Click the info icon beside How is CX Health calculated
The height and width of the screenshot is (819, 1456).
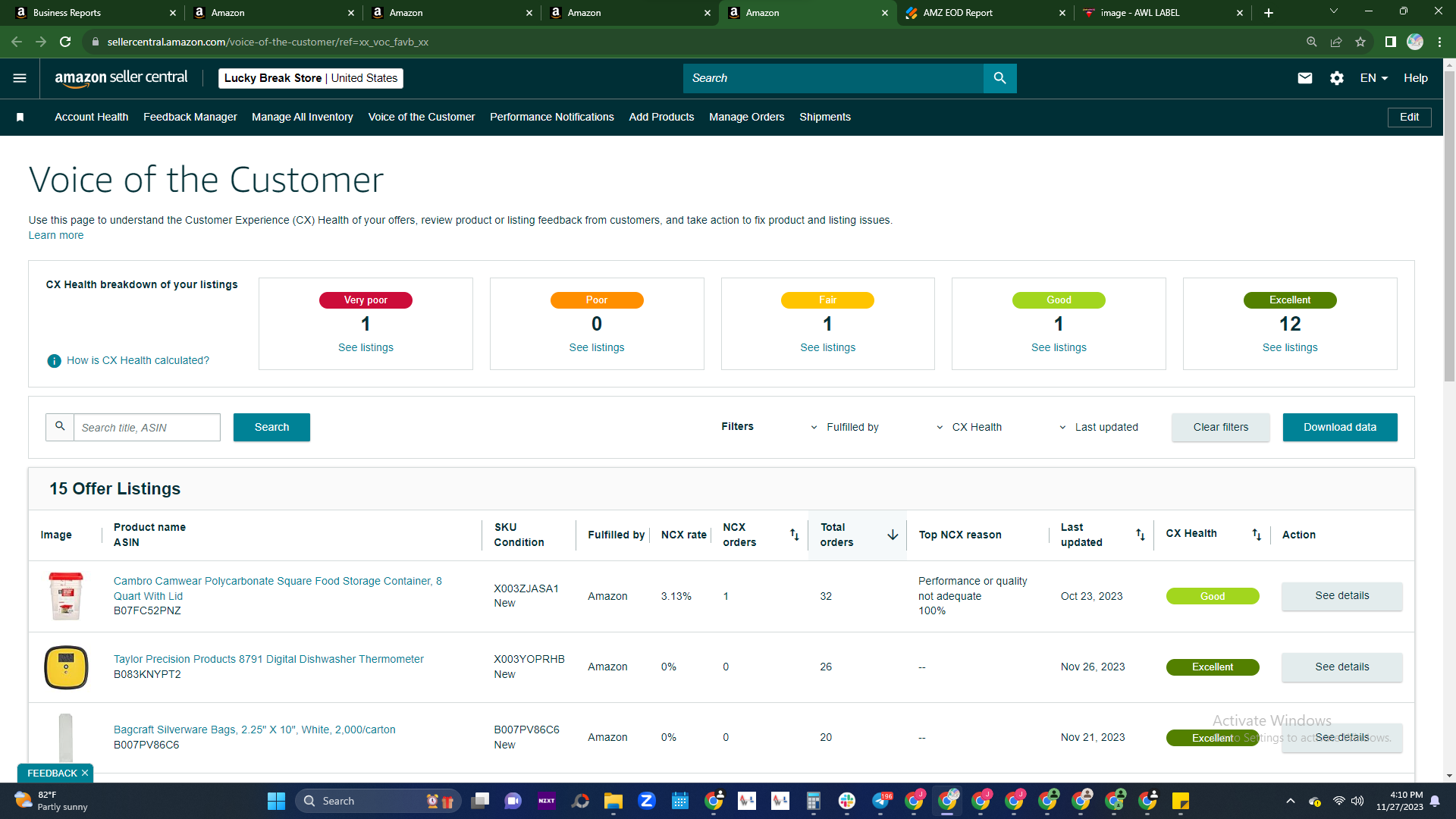coord(54,361)
